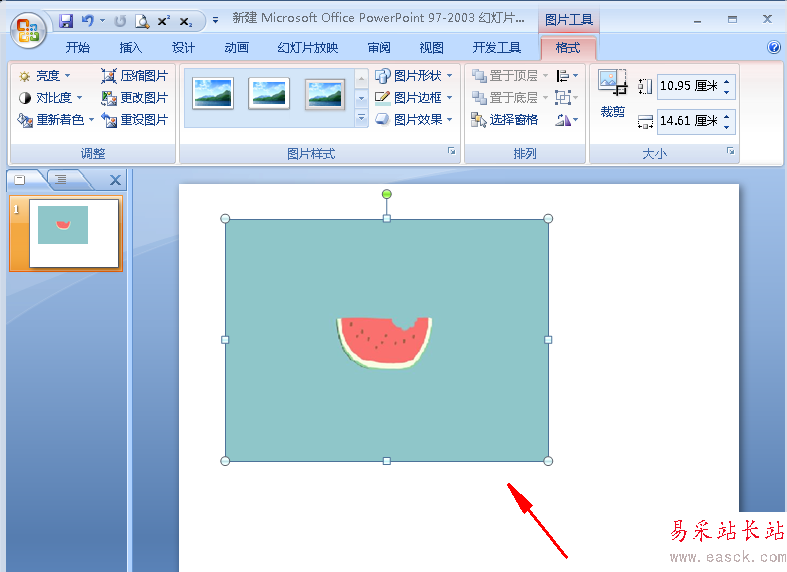Switch to the 插入 tab
The image size is (787, 572).
coord(130,48)
